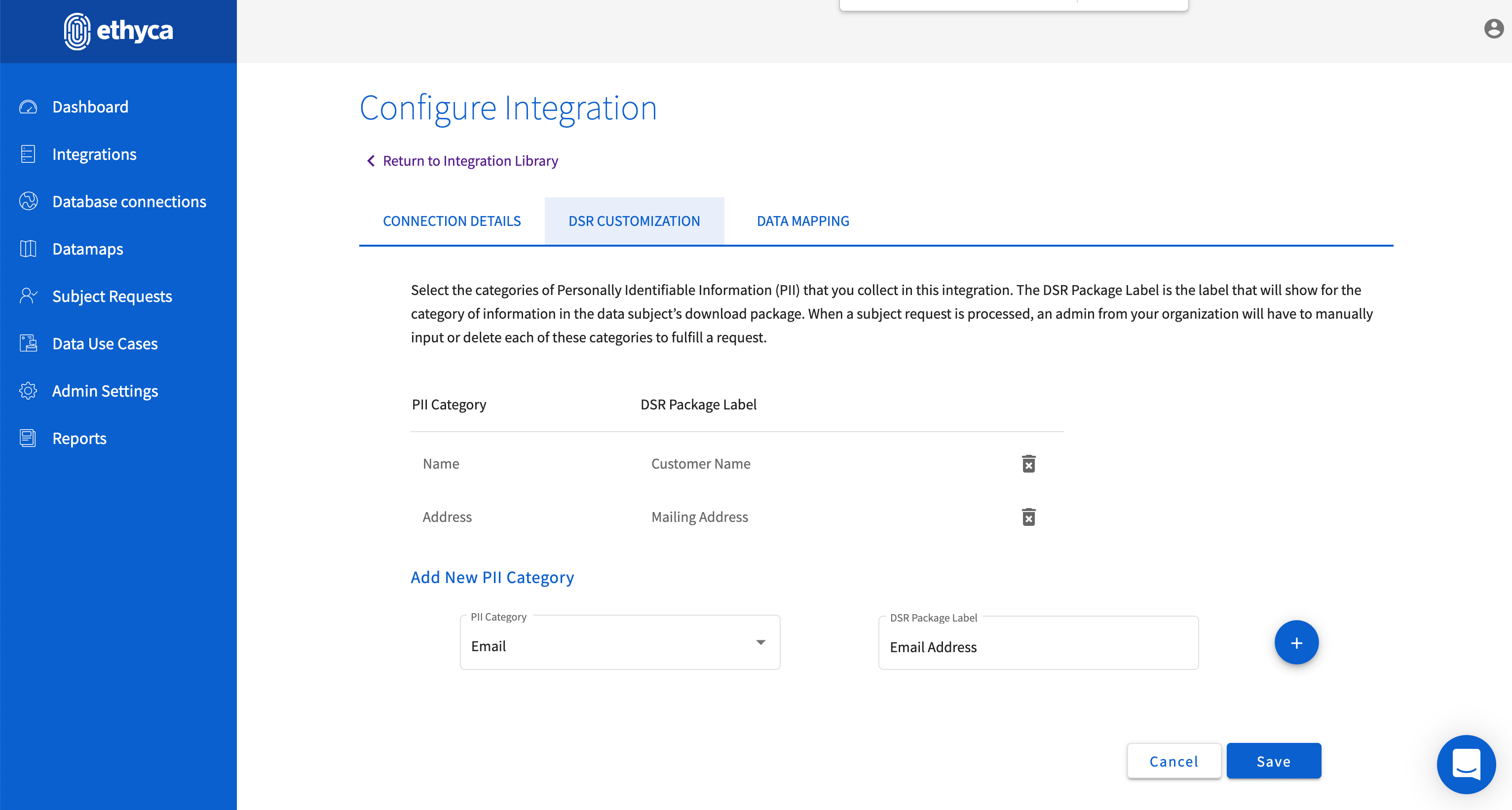Click the Dashboard gauge icon

pyautogui.click(x=28, y=107)
